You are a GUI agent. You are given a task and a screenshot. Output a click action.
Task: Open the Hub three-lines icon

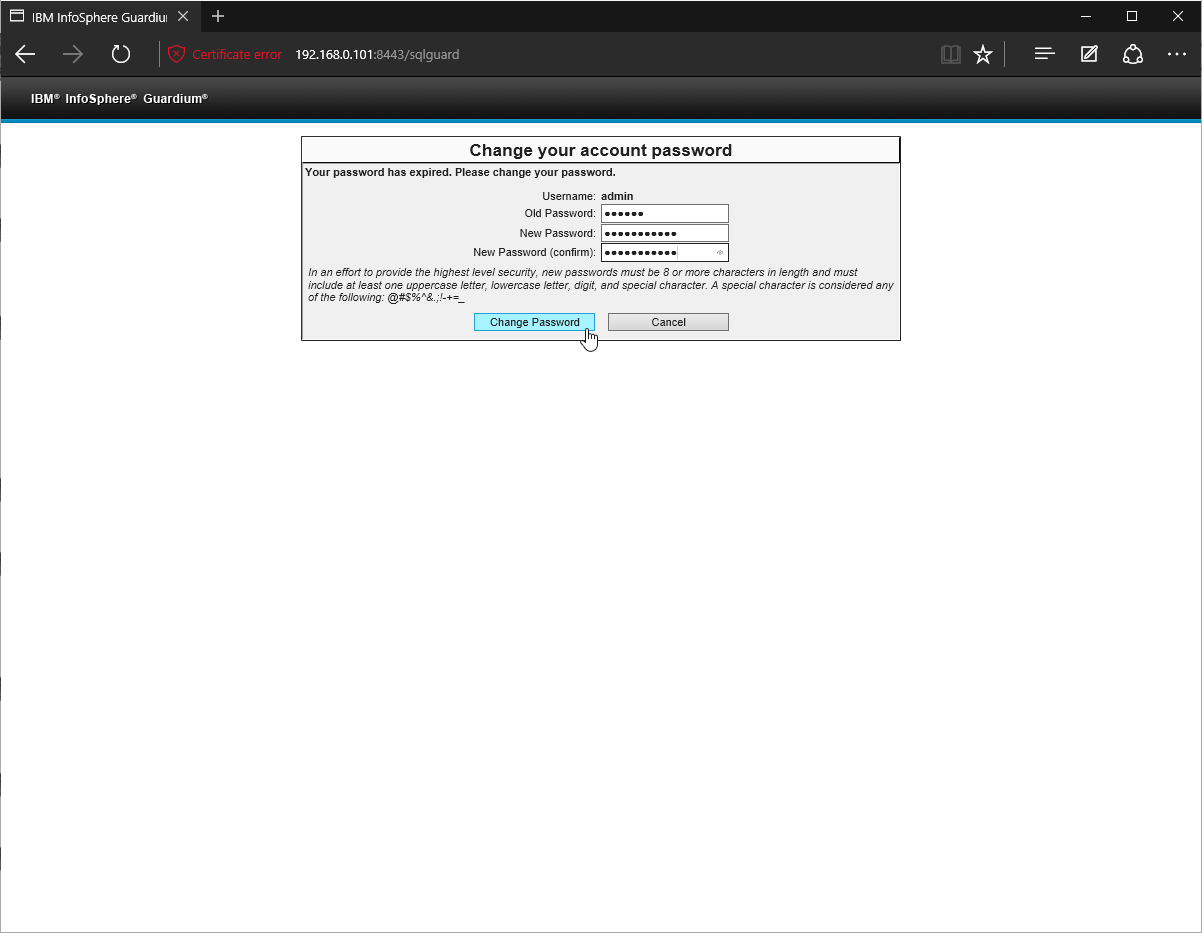[1044, 54]
